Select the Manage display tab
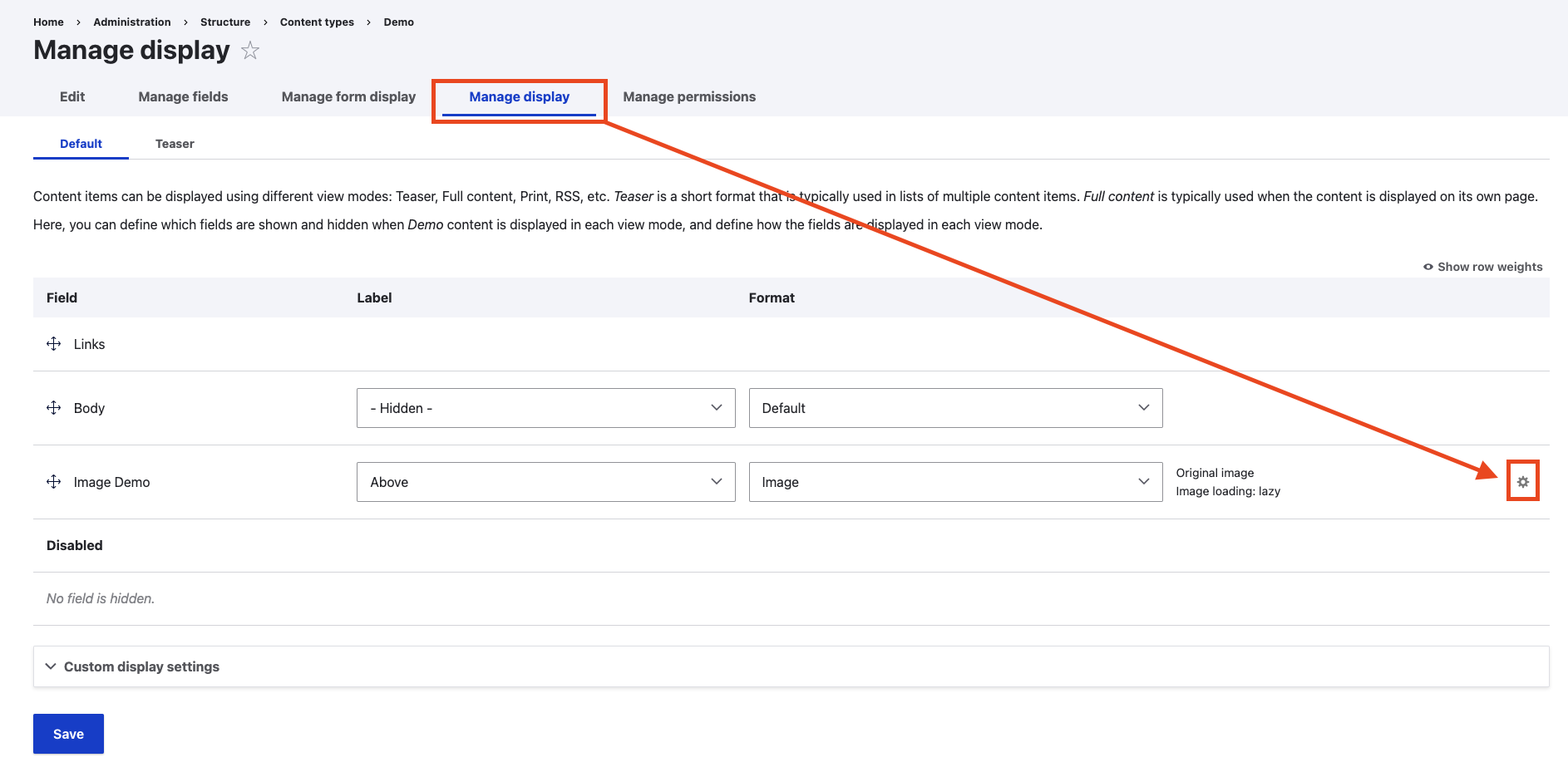This screenshot has width=1568, height=767. click(x=520, y=96)
